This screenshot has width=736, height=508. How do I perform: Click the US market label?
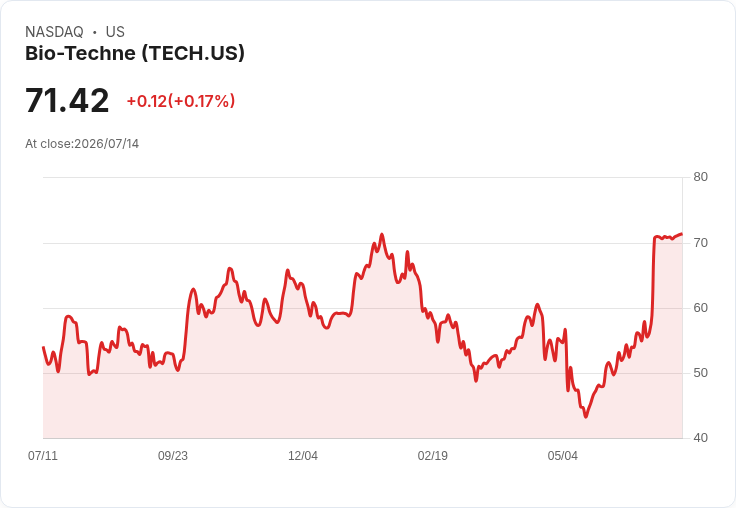pyautogui.click(x=115, y=32)
